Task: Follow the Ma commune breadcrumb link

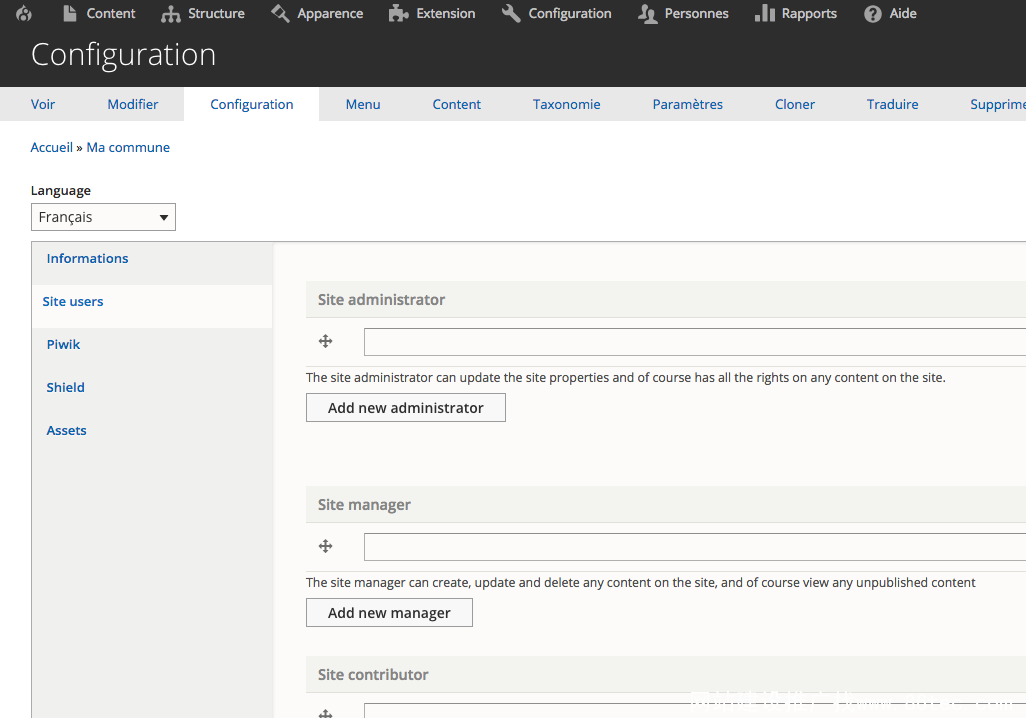Action: pos(128,147)
